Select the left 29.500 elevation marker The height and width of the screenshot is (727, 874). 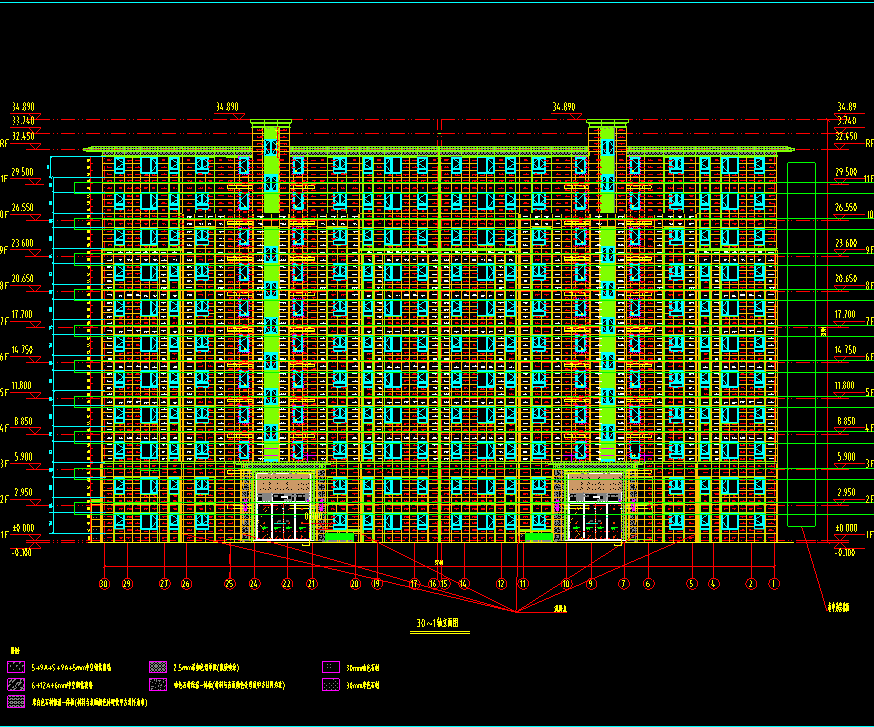point(22,172)
